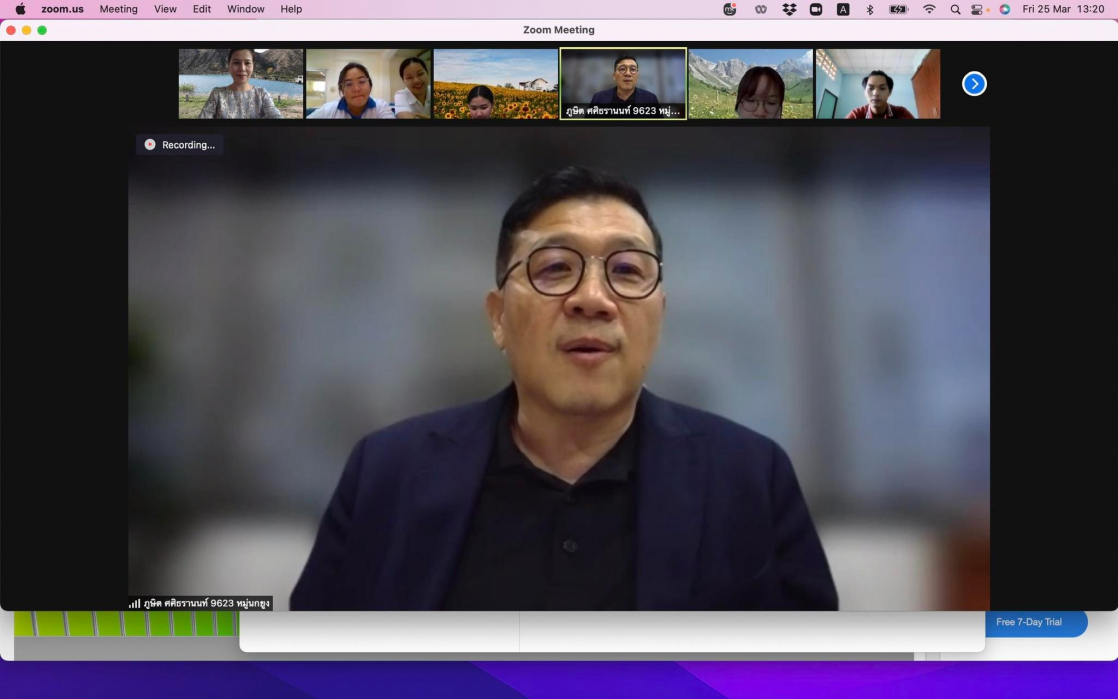1118x699 pixels.
Task: Open the Meeting menu
Action: point(118,9)
